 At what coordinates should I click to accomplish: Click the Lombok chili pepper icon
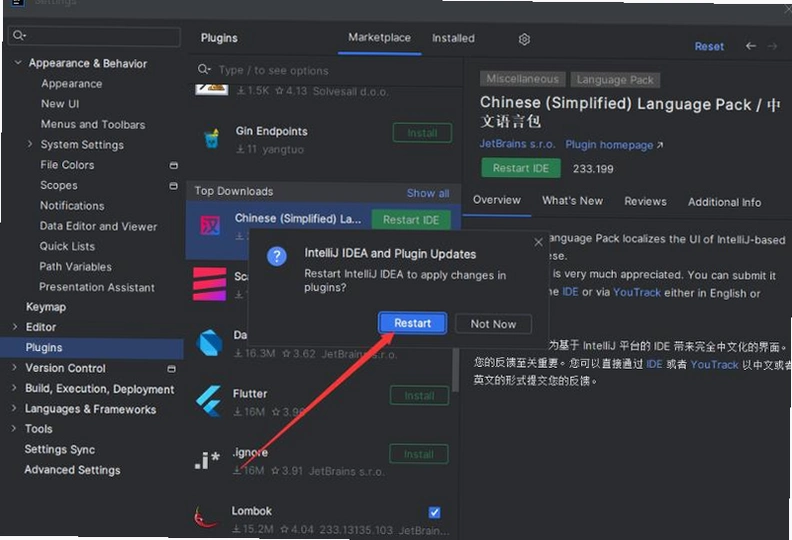click(205, 517)
